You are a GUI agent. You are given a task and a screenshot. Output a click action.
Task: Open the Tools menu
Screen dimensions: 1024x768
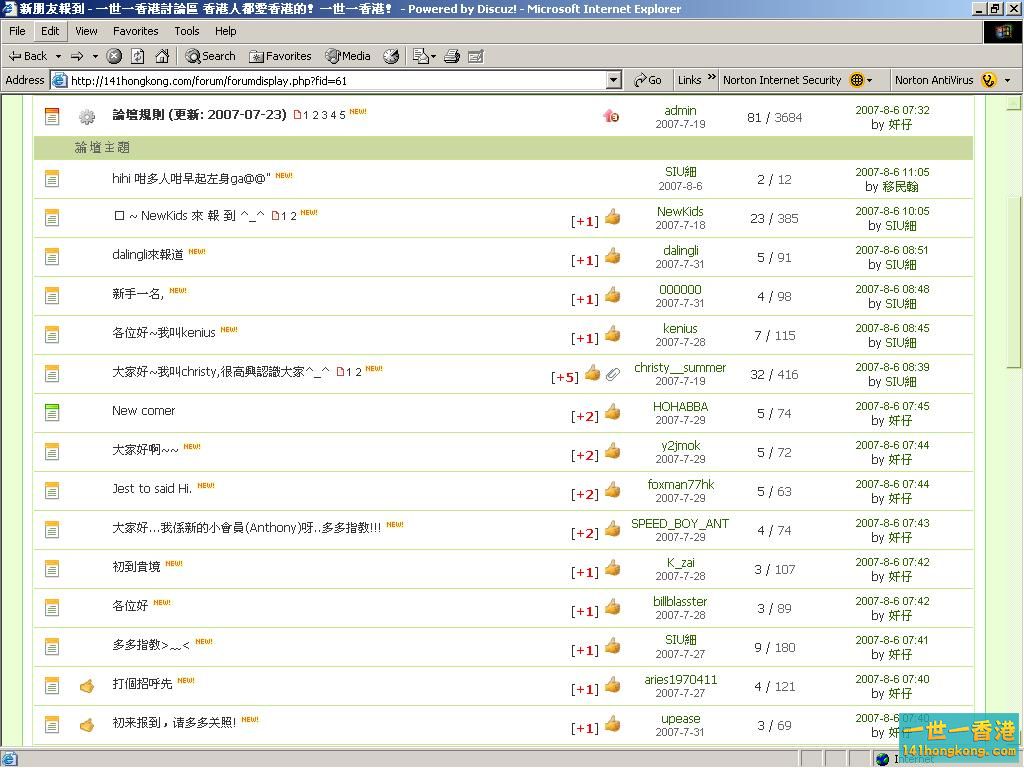pos(187,31)
